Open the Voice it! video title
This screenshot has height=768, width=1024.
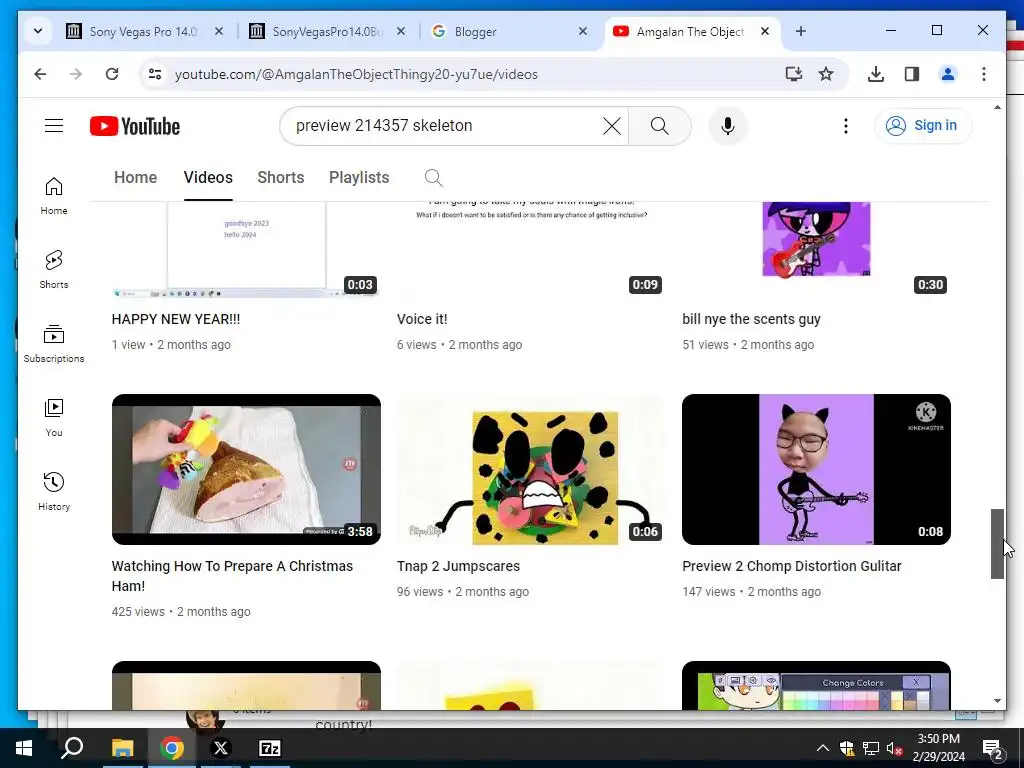pyautogui.click(x=422, y=319)
